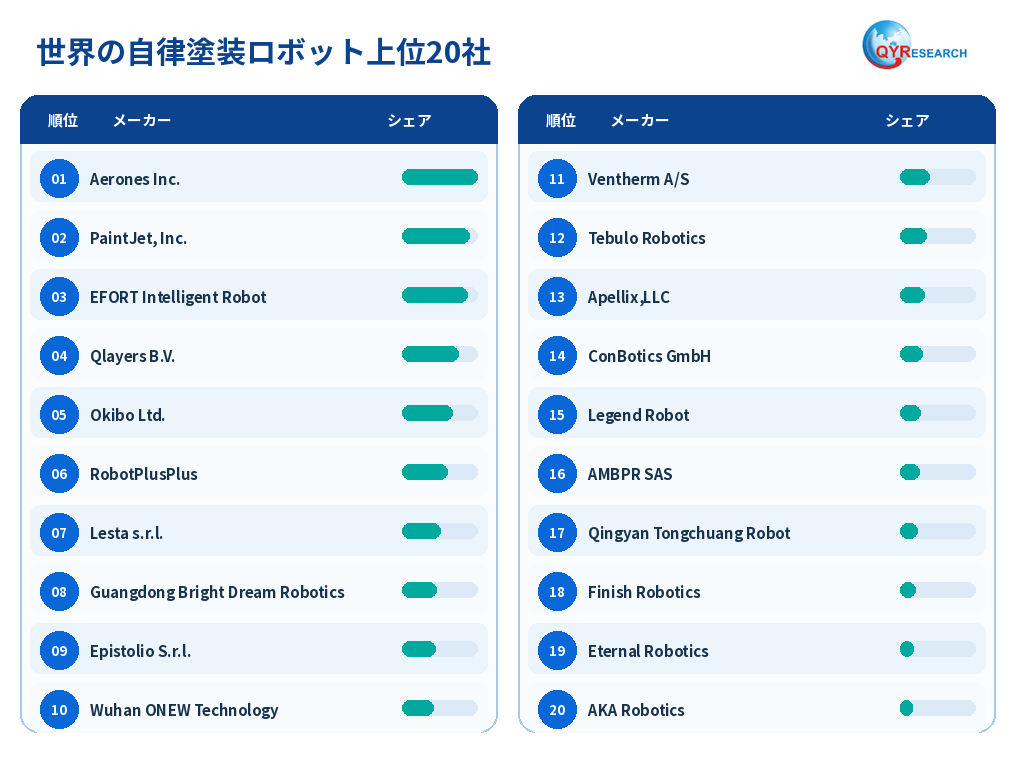Select Qingyan Tongchuang Robot name
Screen dimensions: 1015x761
tap(689, 533)
